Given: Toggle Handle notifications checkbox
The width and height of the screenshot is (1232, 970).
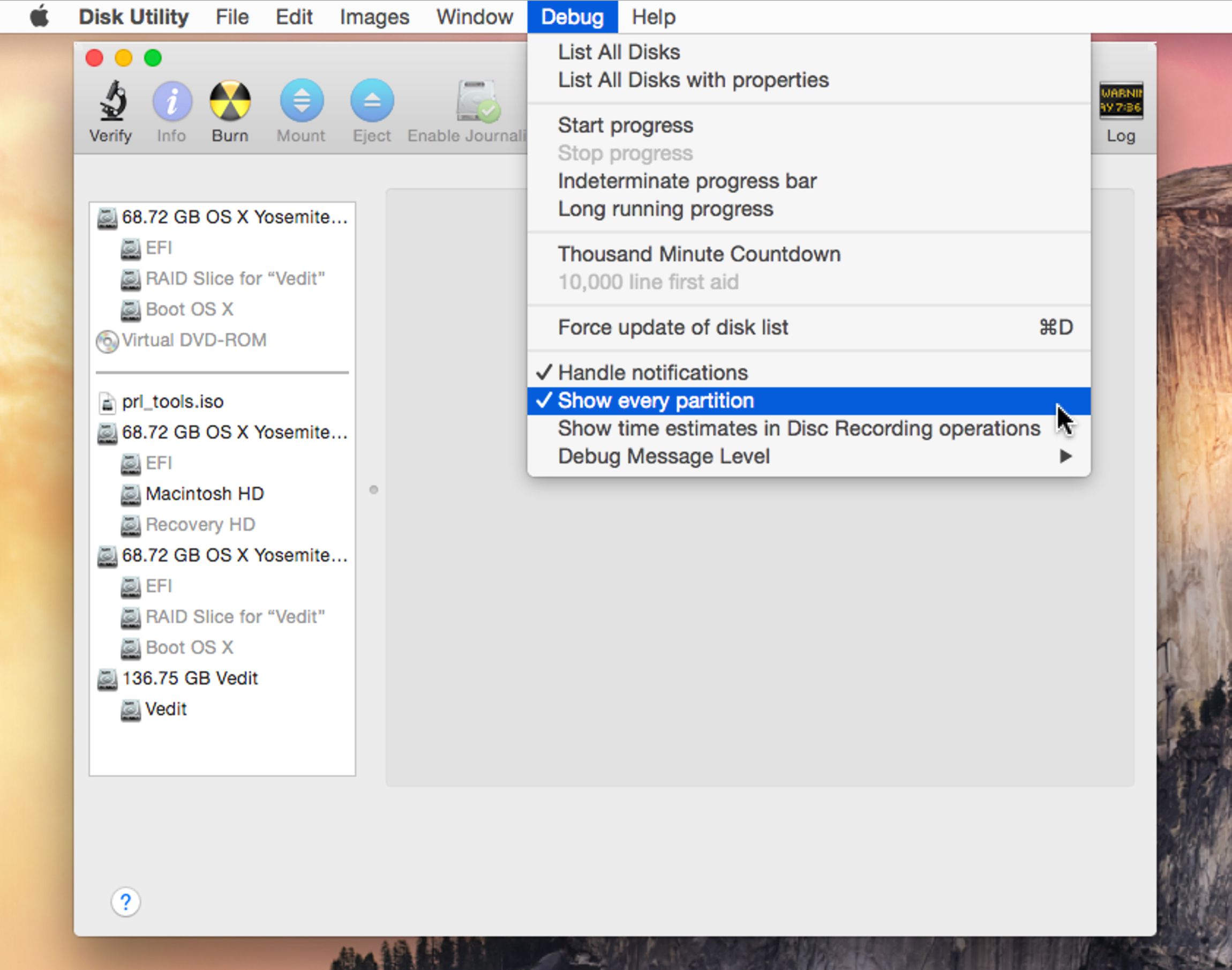Looking at the screenshot, I should point(653,372).
